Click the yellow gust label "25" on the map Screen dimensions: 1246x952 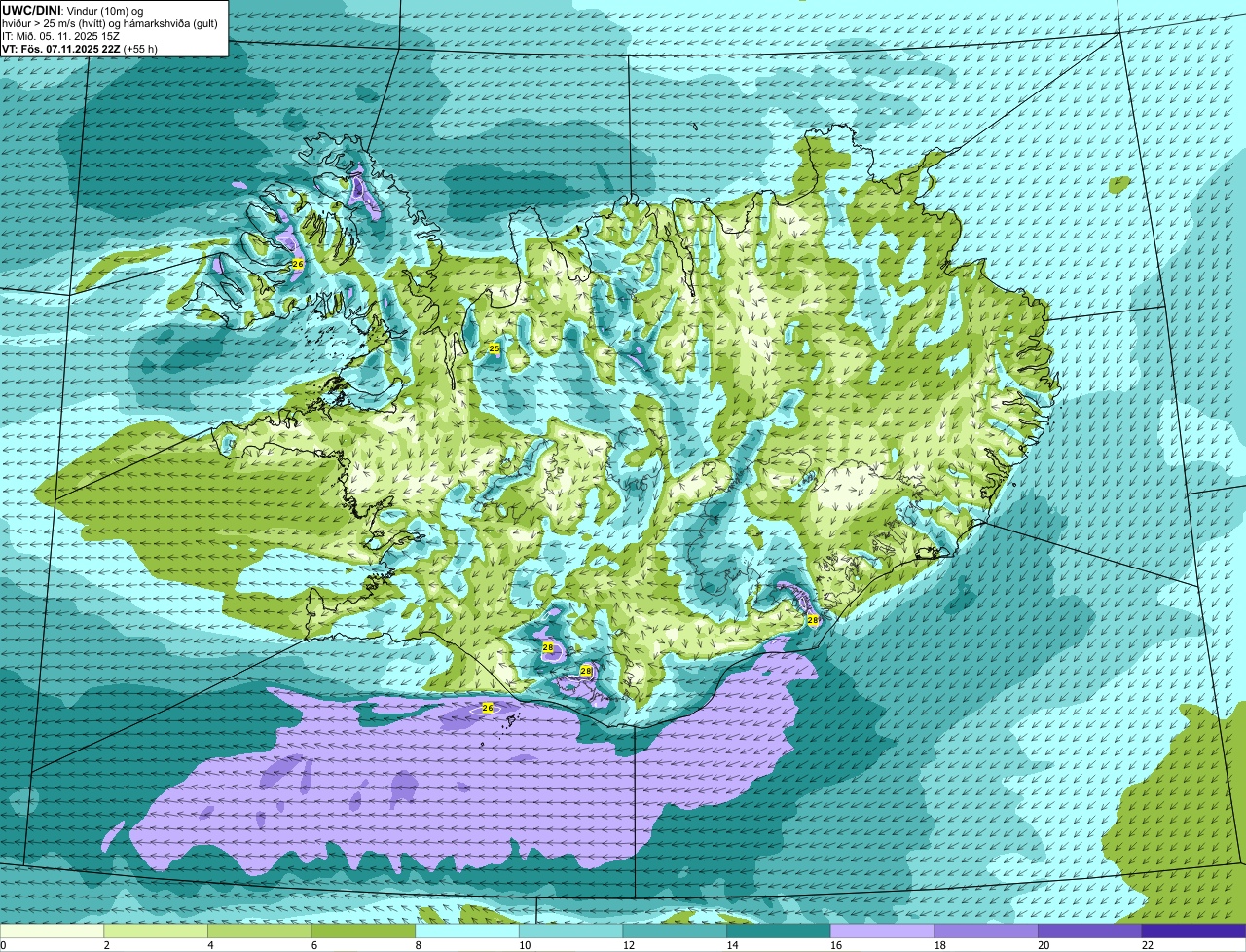(495, 348)
